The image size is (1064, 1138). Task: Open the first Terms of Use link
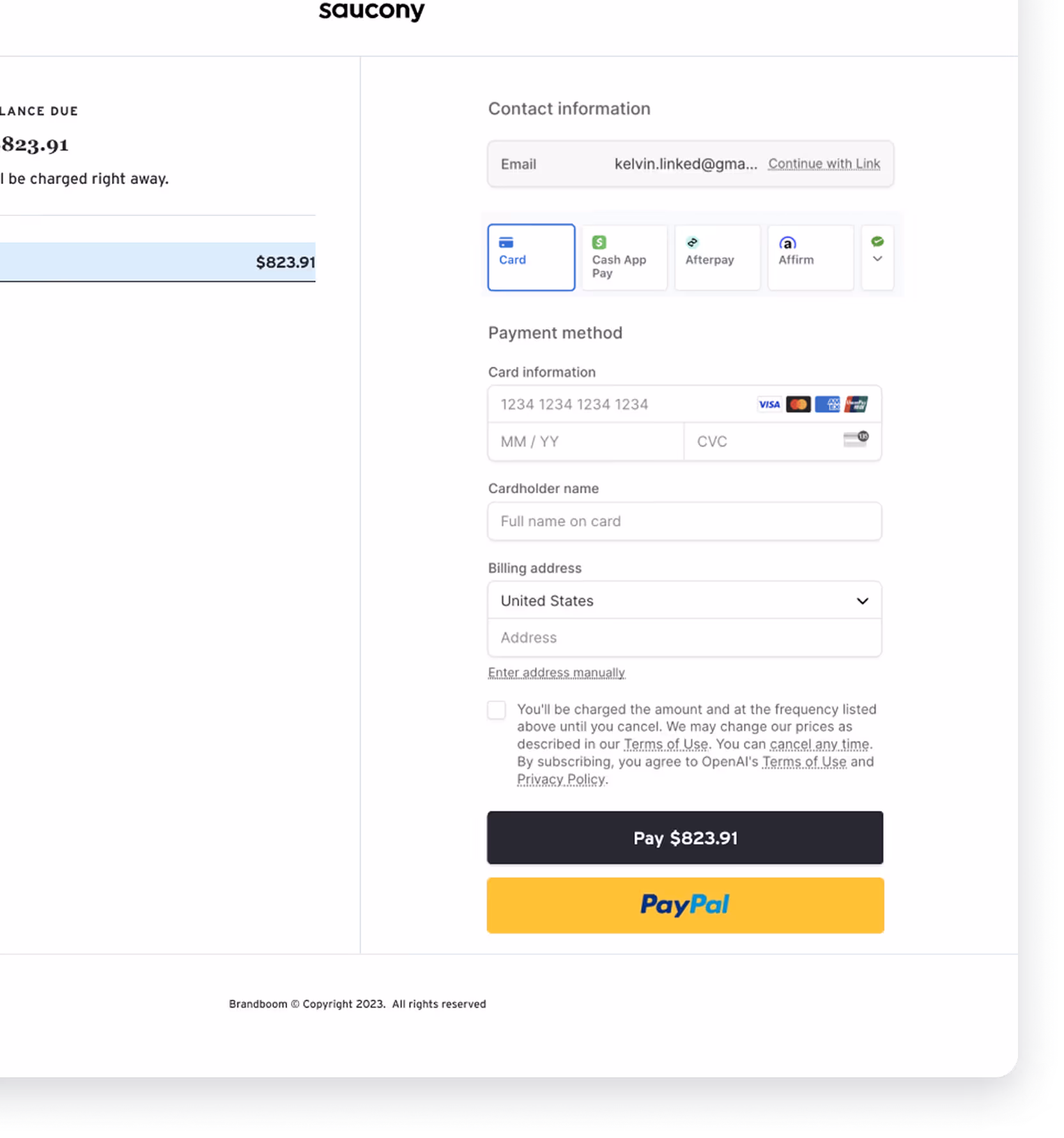coord(666,744)
